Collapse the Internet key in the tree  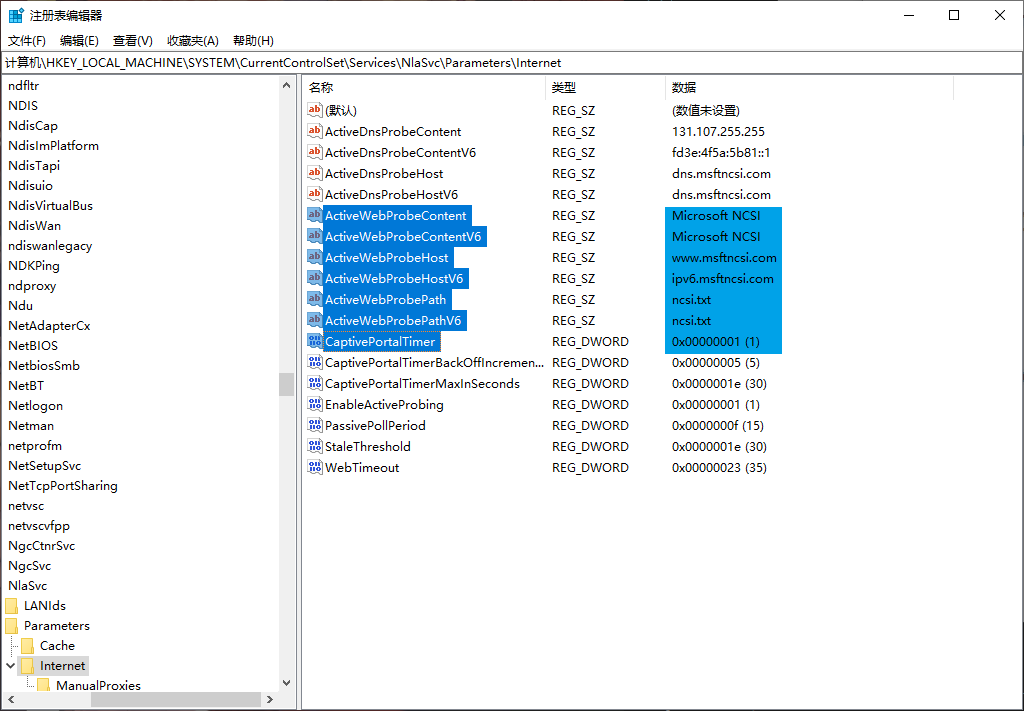tap(10, 666)
